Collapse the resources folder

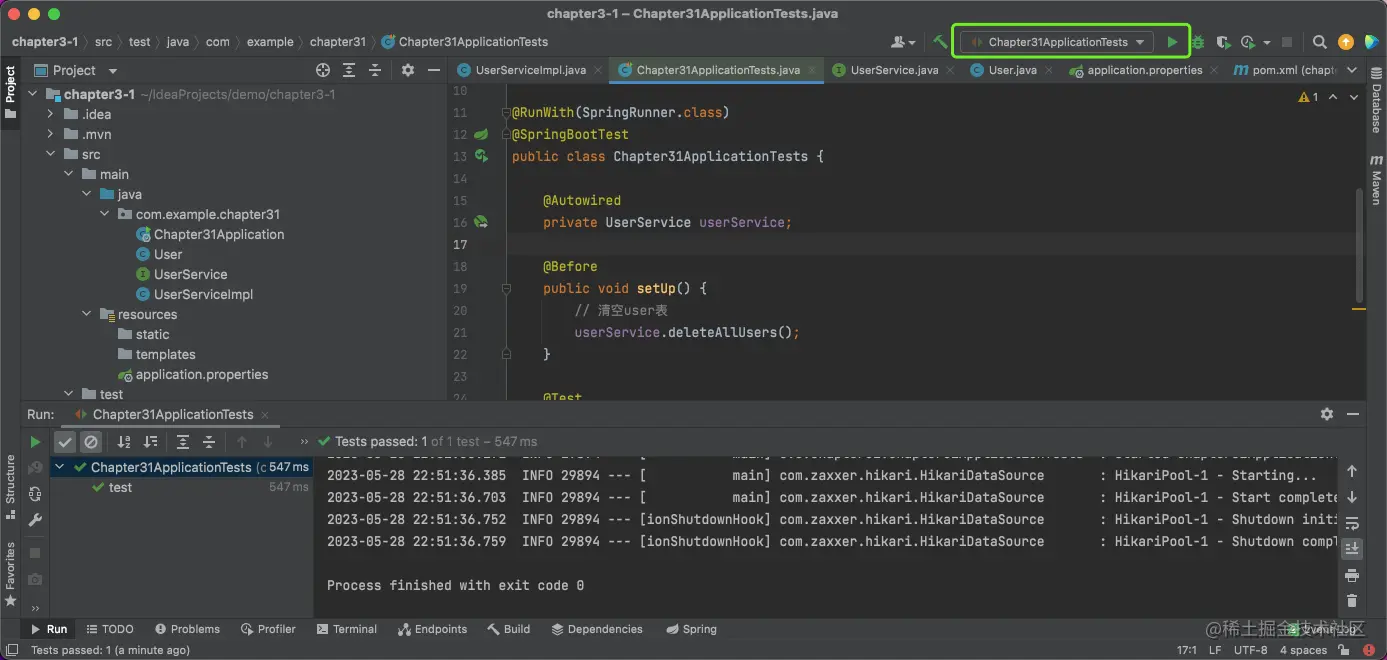click(x=87, y=314)
